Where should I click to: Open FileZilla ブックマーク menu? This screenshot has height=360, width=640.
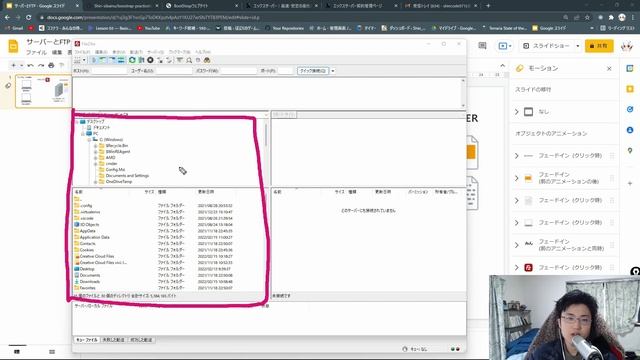click(180, 52)
